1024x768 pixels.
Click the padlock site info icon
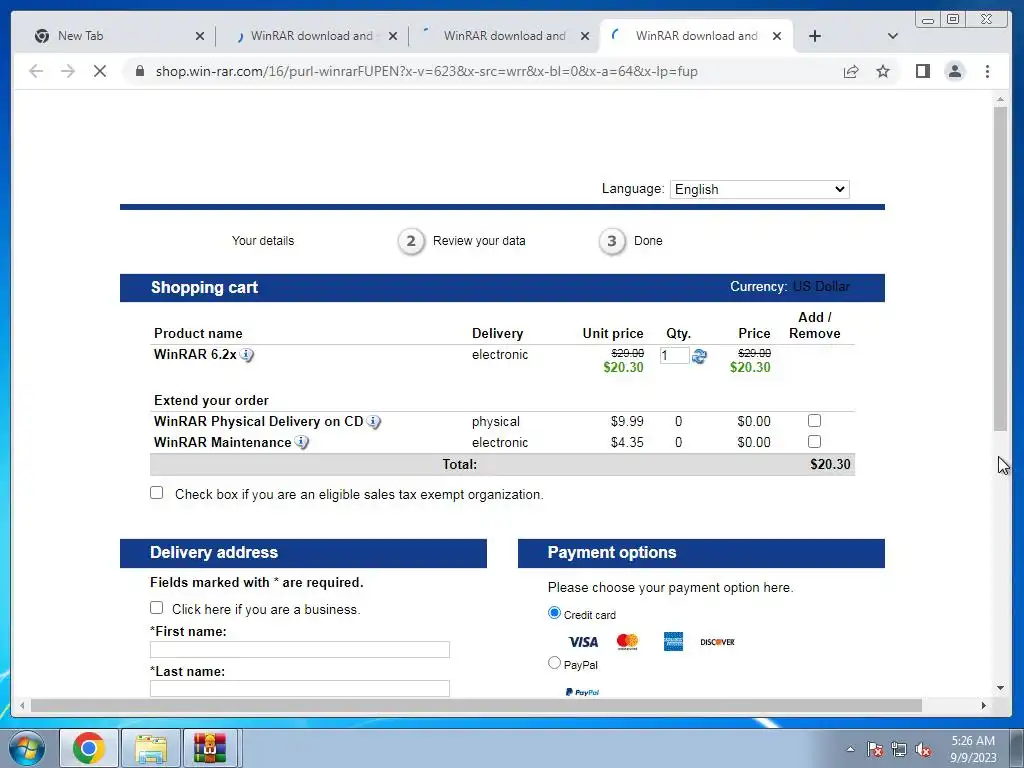(x=140, y=71)
